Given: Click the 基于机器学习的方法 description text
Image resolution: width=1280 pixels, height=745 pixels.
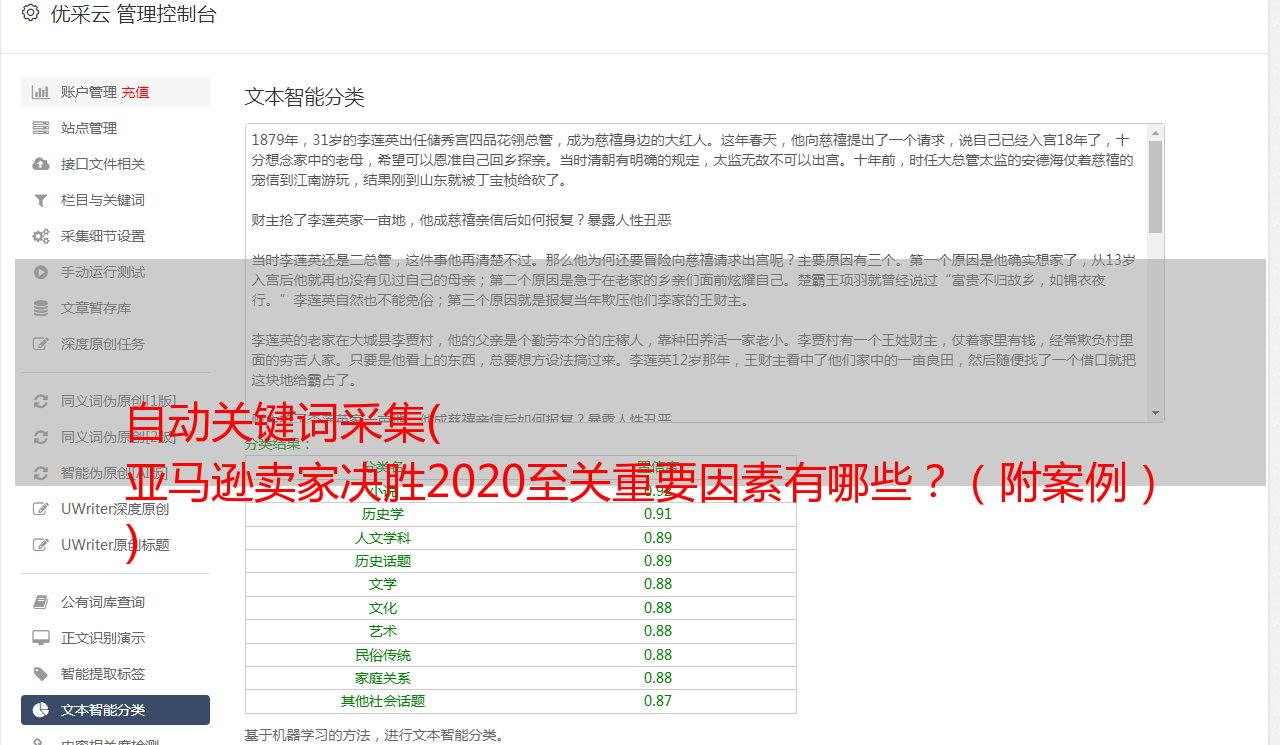Looking at the screenshot, I should 375,735.
